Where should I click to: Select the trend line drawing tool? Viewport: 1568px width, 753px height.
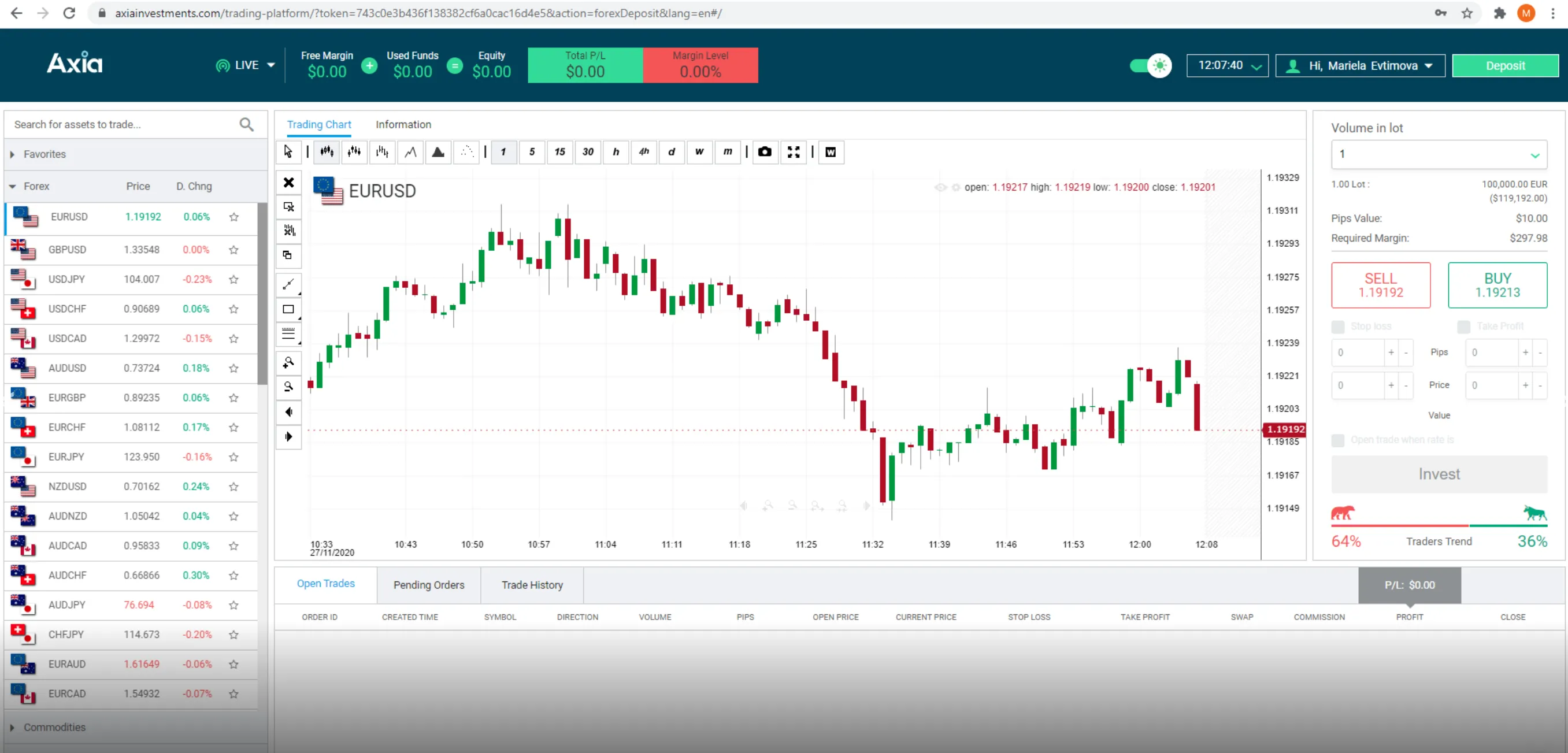click(x=289, y=284)
